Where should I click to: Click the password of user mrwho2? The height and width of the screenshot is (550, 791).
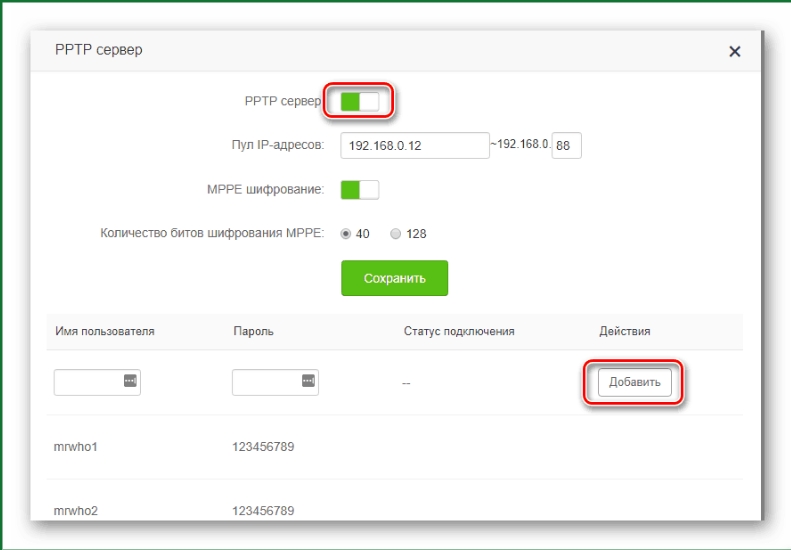(x=263, y=510)
